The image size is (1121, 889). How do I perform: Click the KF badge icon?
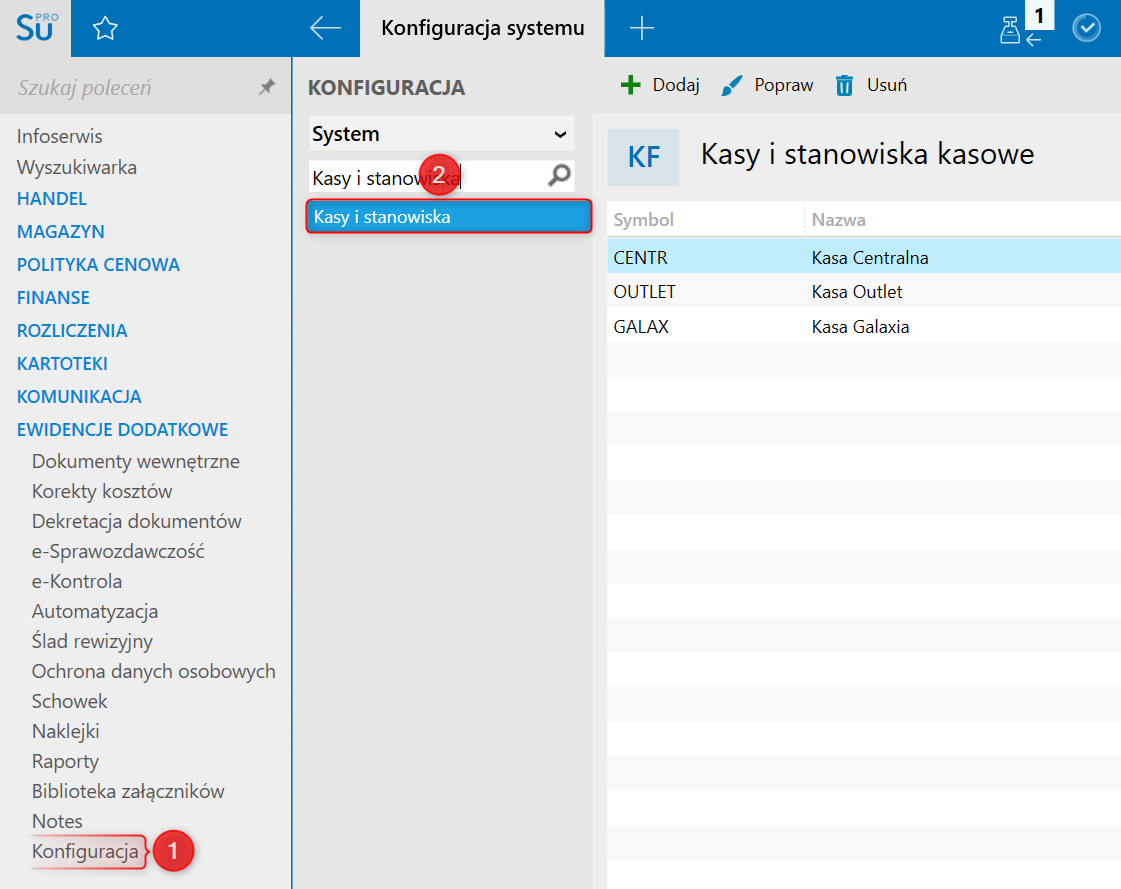[643, 157]
